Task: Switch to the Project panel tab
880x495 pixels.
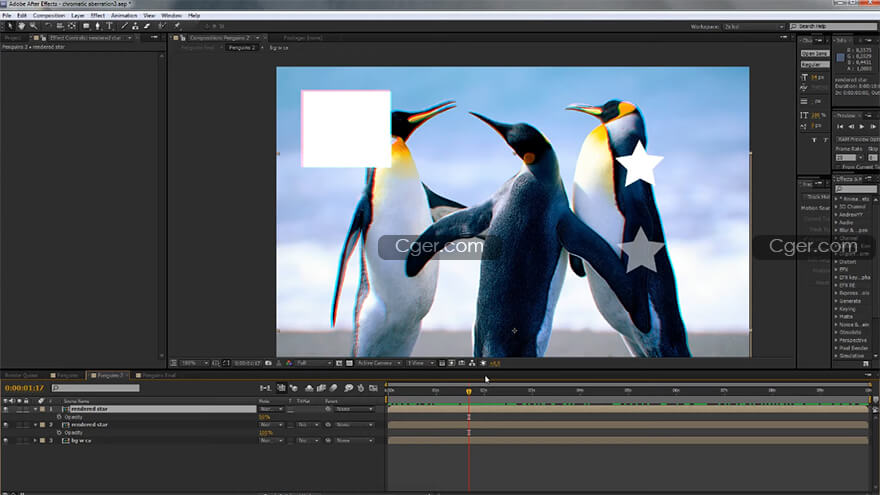Action: 12,38
